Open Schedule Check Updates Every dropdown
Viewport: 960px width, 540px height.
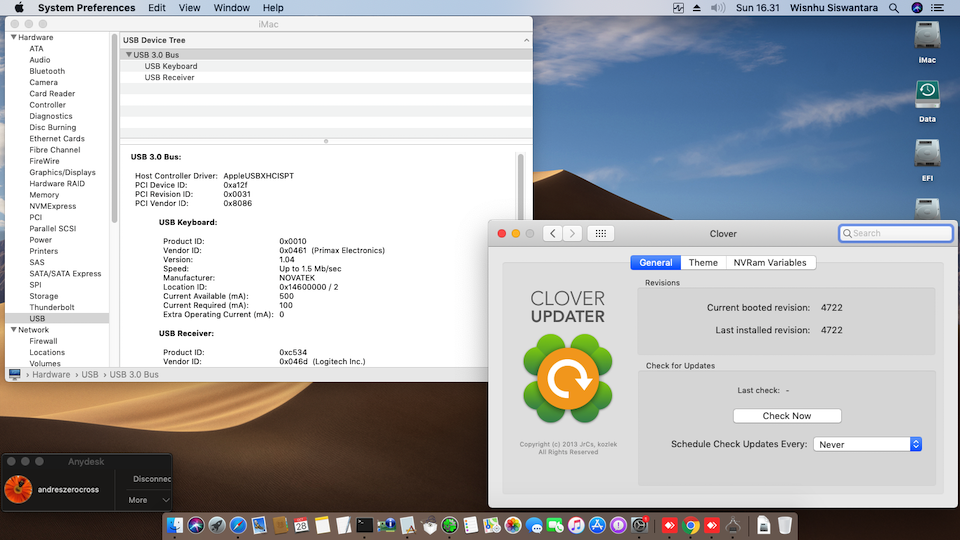[x=867, y=444]
